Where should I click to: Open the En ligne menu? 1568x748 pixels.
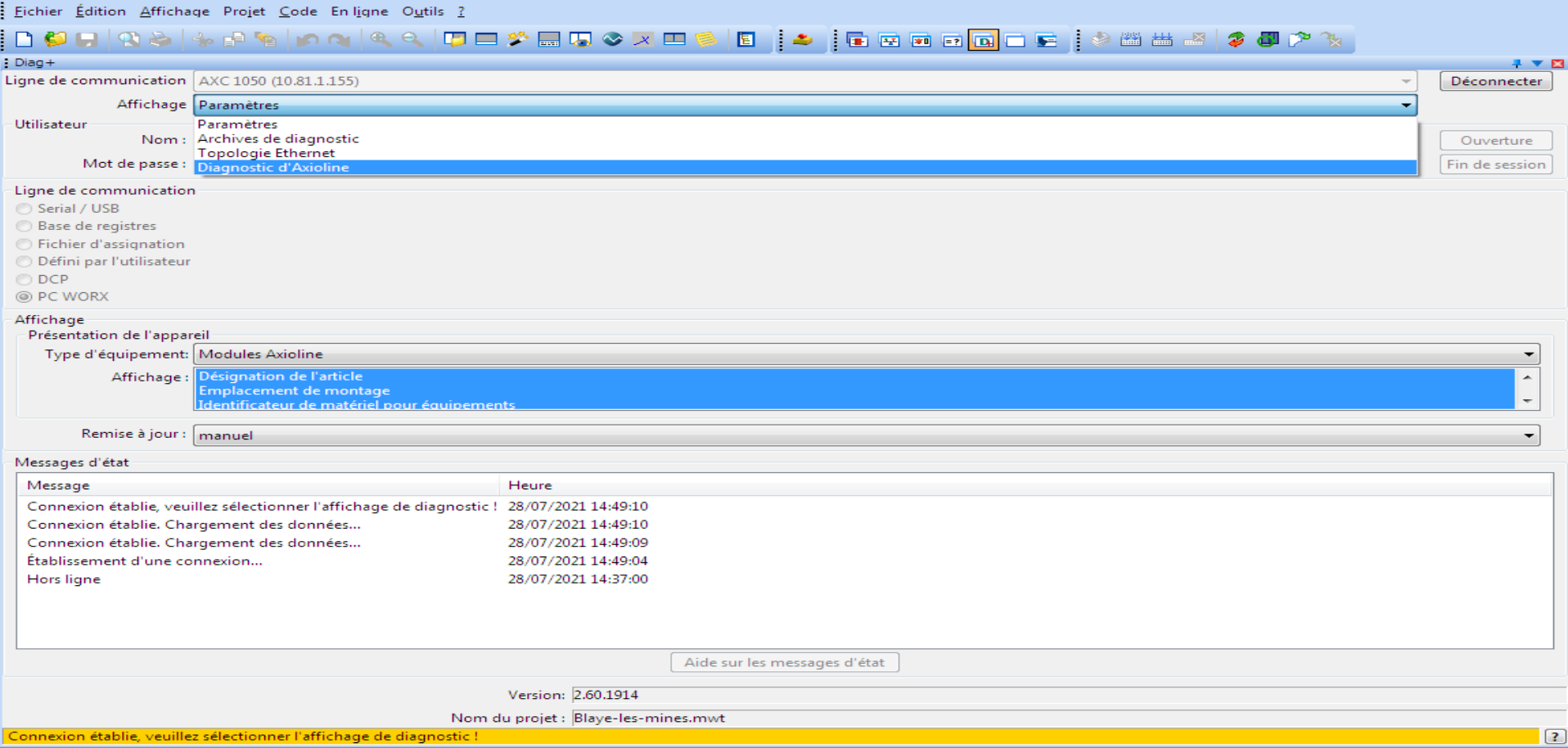pos(359,11)
